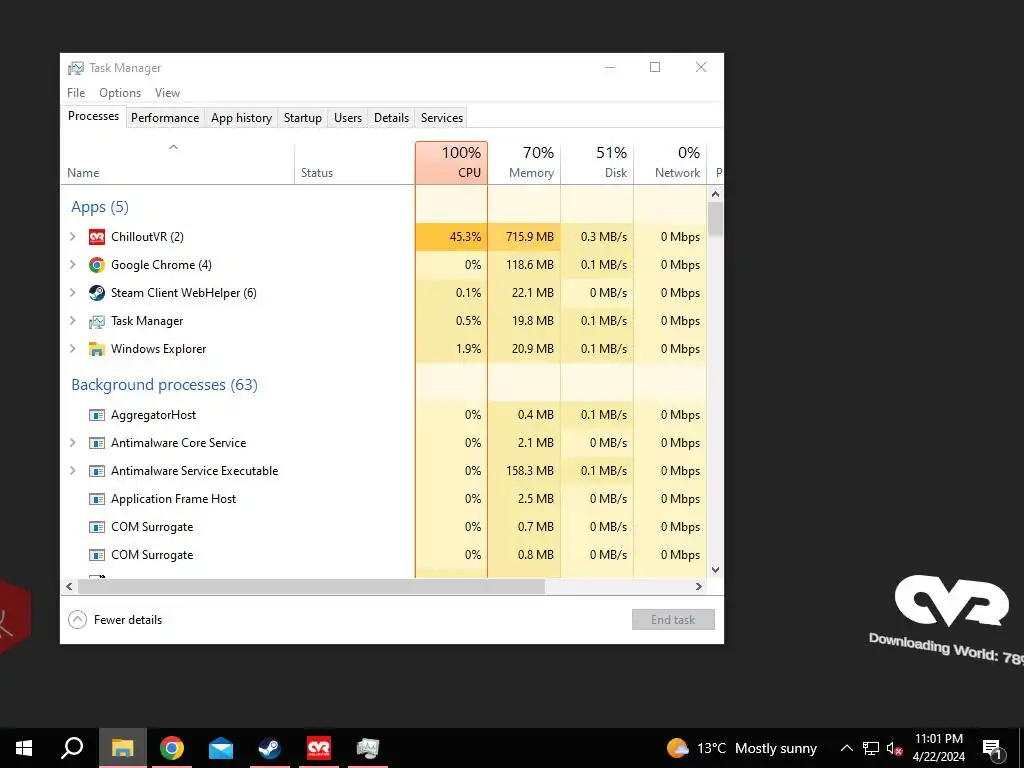
Task: Click the End task button
Action: tap(673, 619)
